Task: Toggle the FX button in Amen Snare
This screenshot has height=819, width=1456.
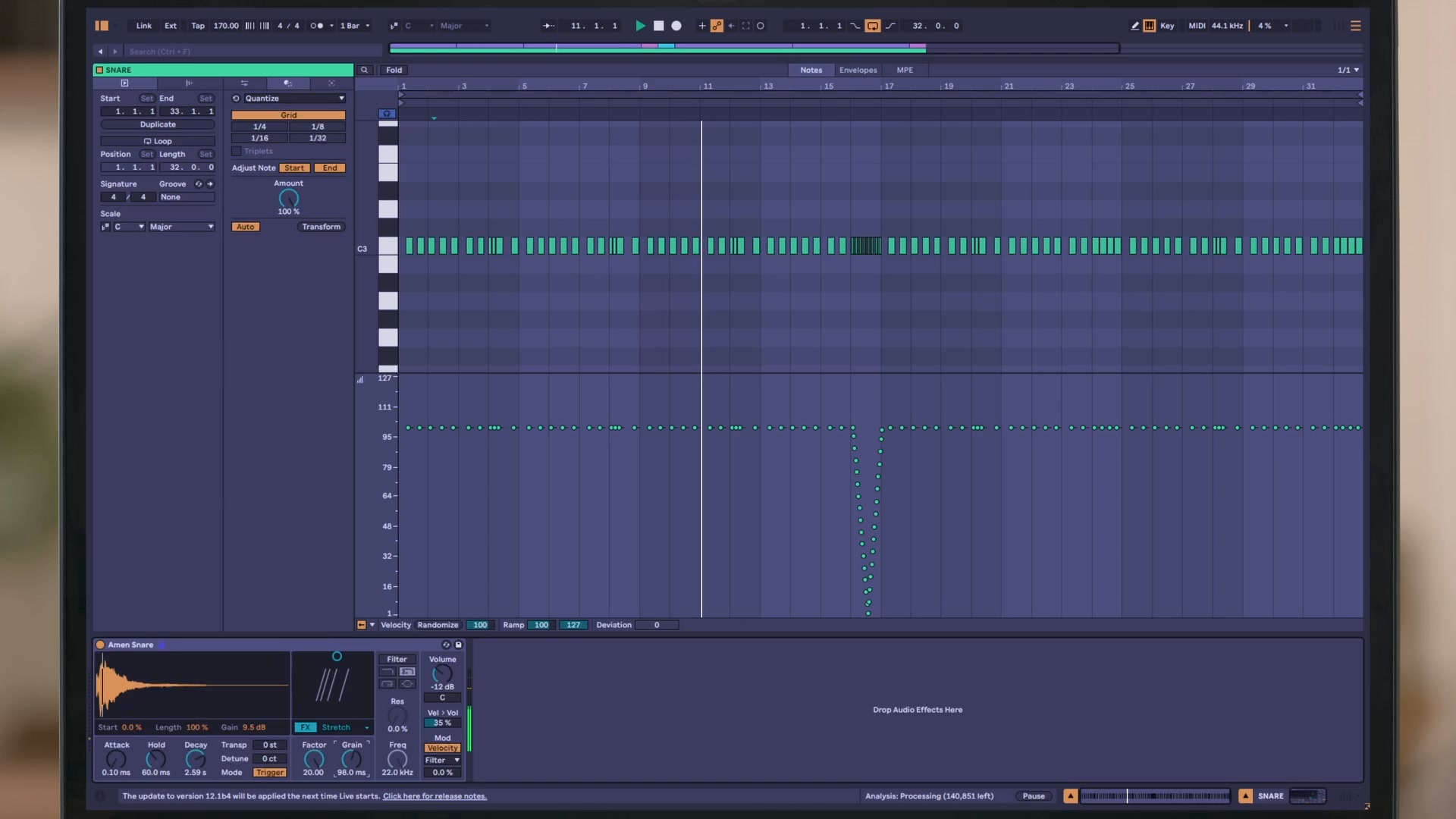Action: coord(306,728)
